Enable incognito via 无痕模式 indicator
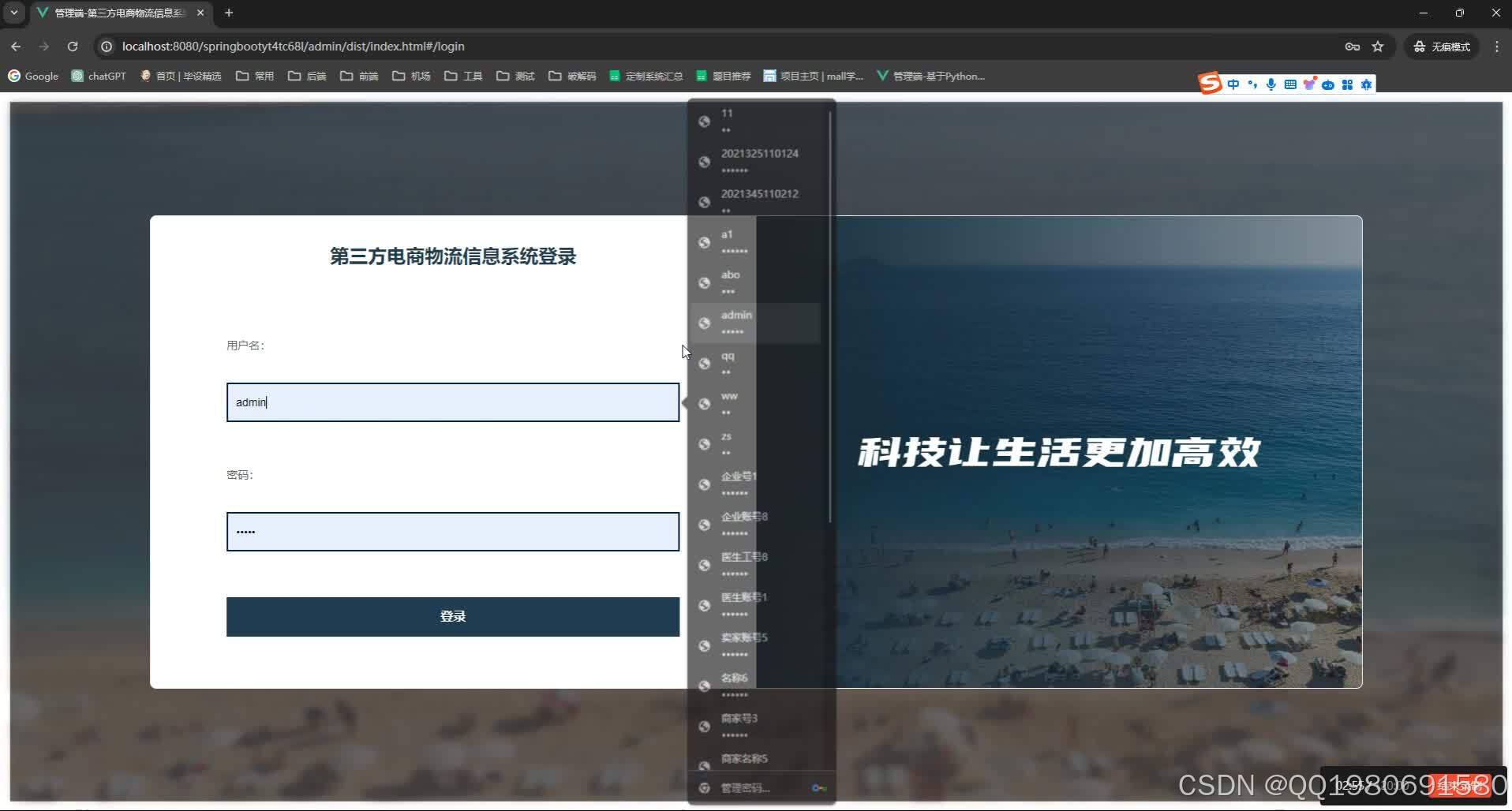The height and width of the screenshot is (811, 1512). [1442, 47]
